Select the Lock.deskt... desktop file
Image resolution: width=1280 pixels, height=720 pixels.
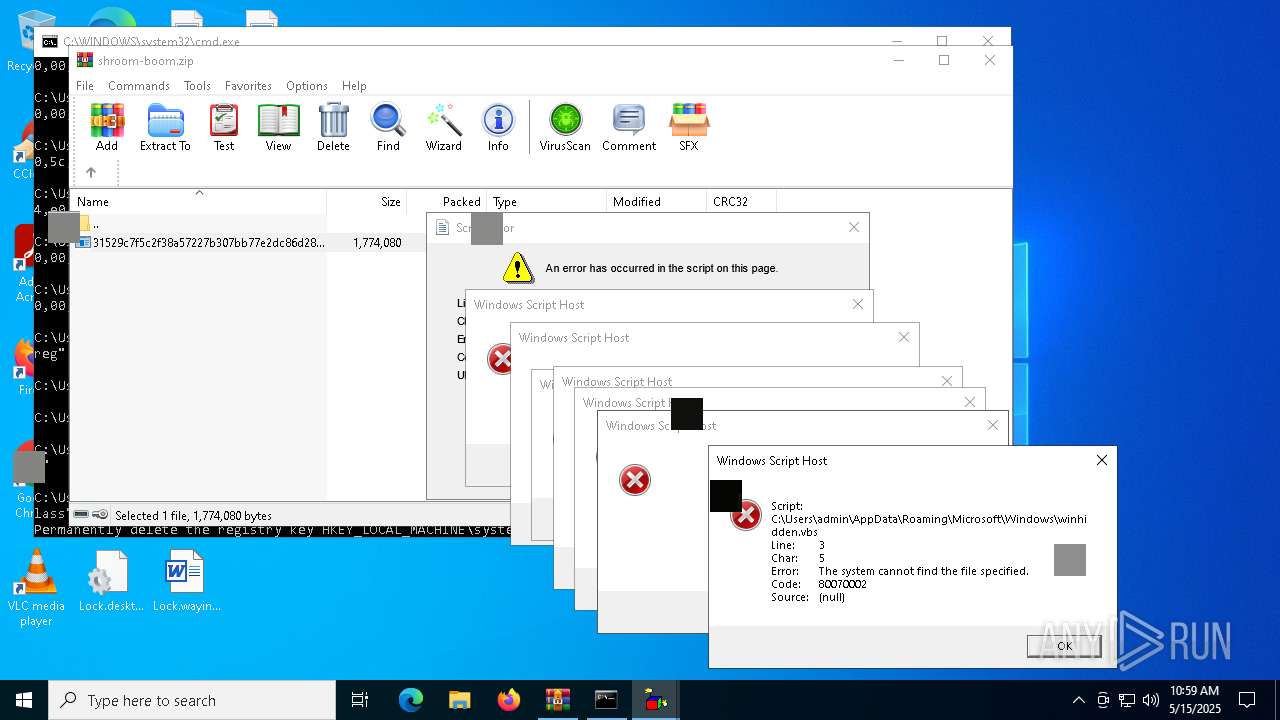coord(111,581)
